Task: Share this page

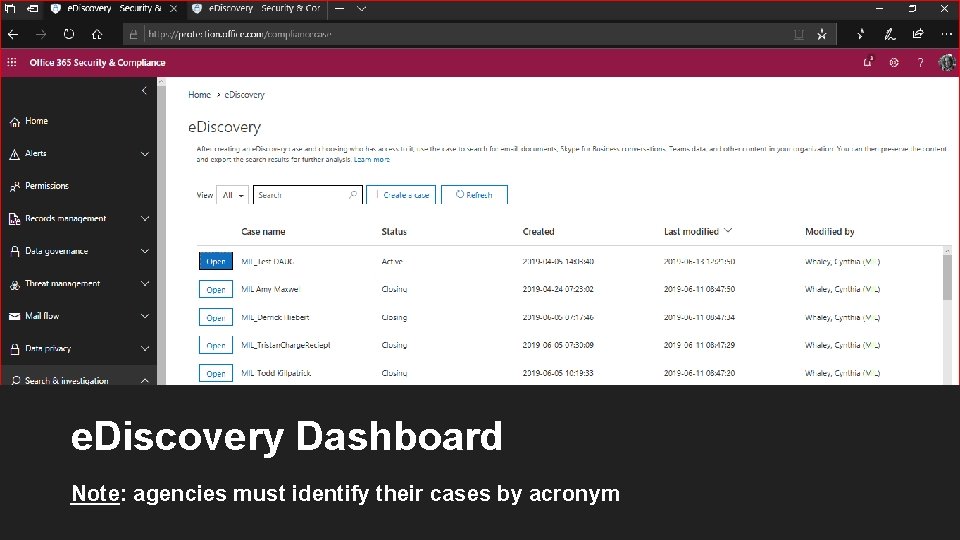Action: pos(918,34)
